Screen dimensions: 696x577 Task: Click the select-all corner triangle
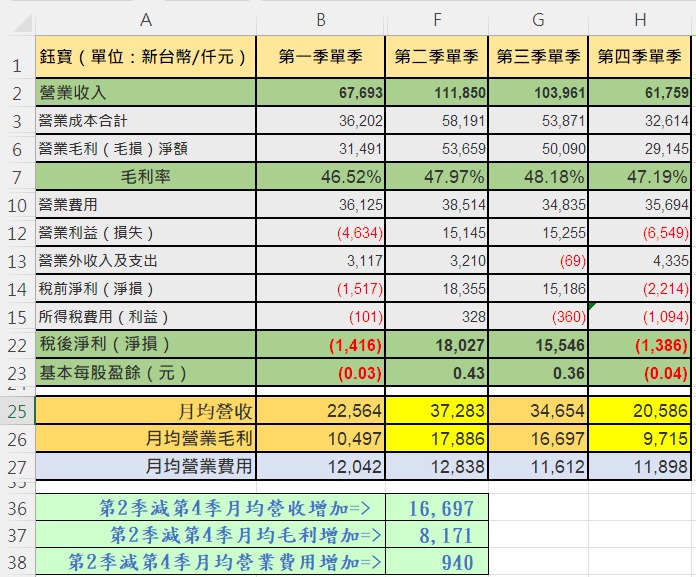pos(23,23)
